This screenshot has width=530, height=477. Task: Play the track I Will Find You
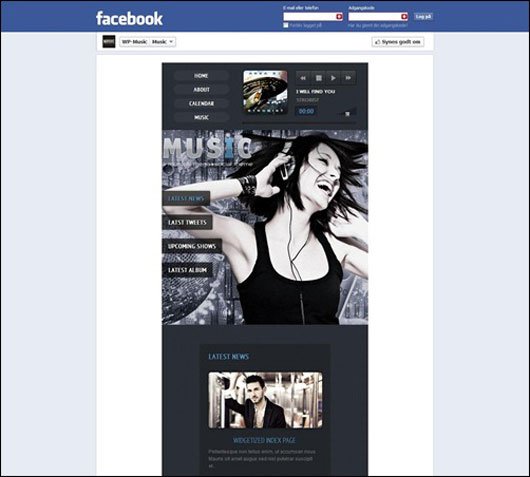[333, 78]
